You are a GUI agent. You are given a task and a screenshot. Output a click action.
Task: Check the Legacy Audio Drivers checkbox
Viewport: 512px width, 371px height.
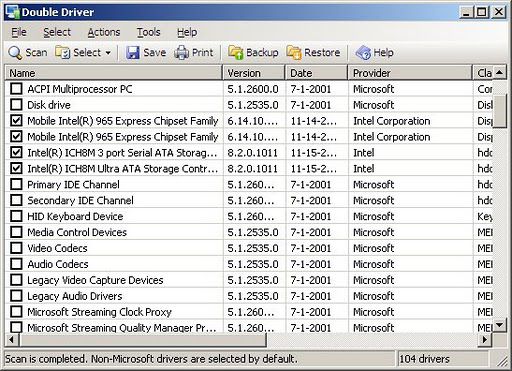coord(16,296)
